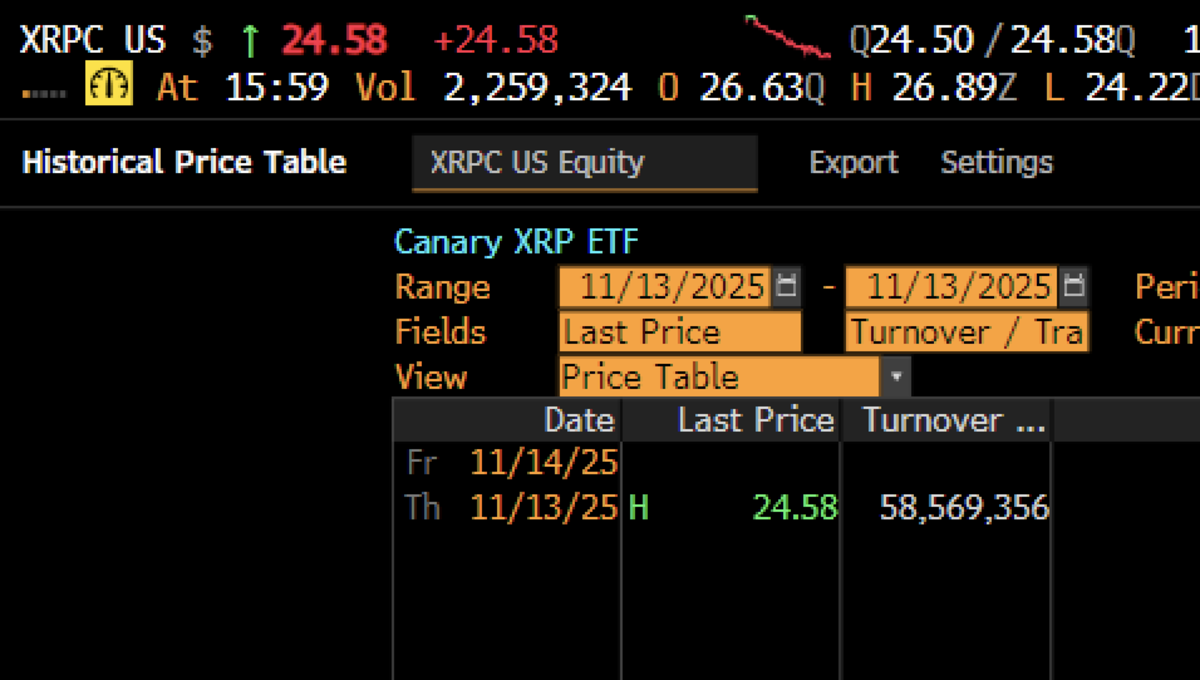Screen dimensions: 1200x680
Task: Open the Last Price field selector
Action: coord(680,332)
